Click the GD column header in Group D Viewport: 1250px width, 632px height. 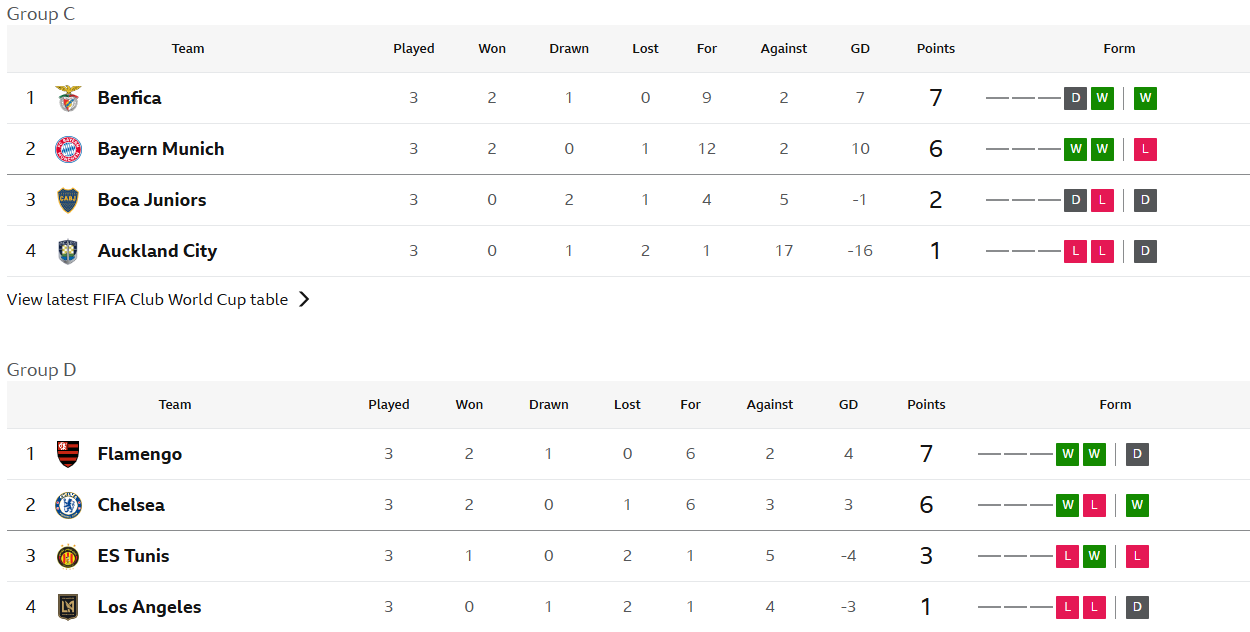point(849,405)
